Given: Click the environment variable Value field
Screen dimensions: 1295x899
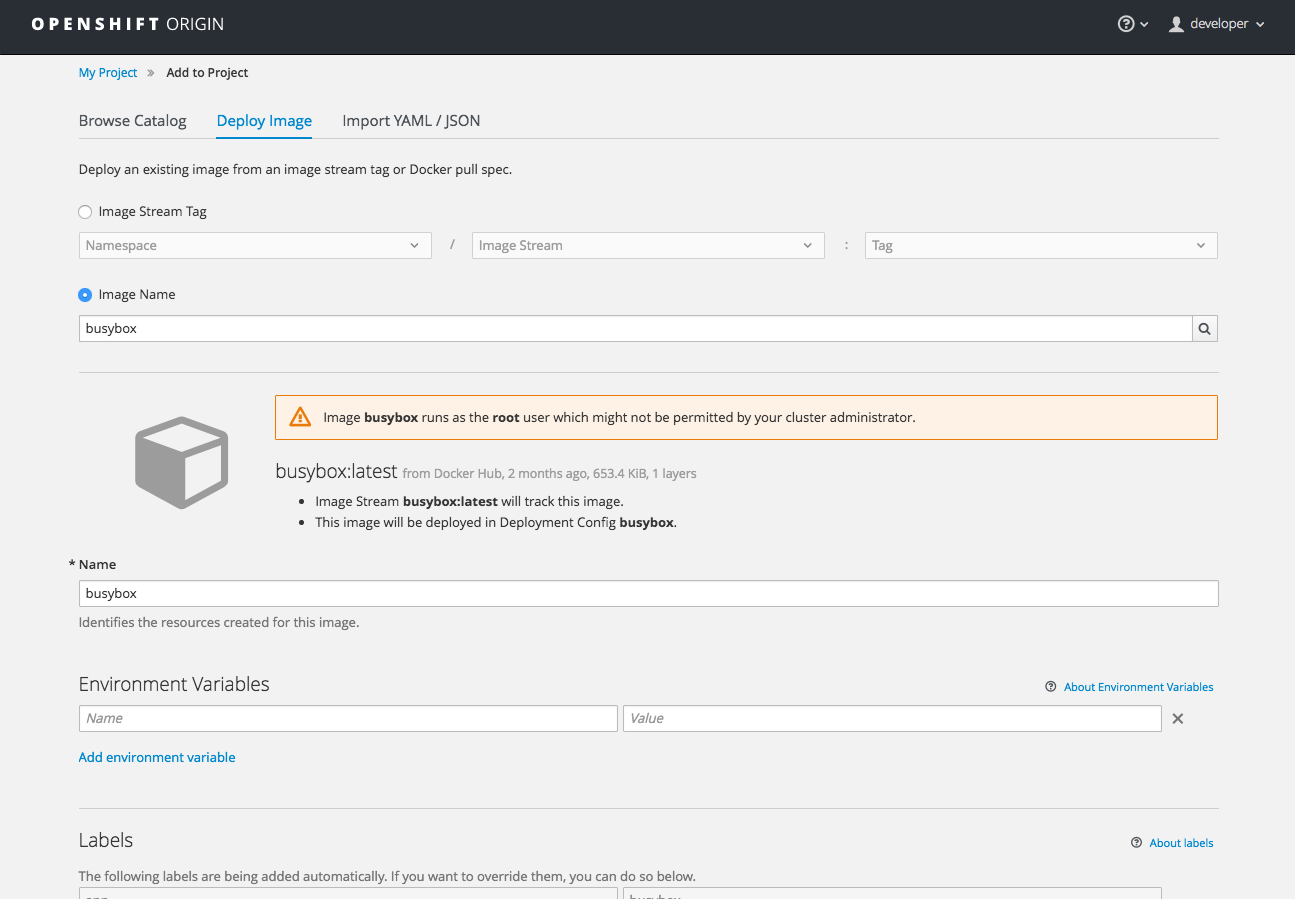Looking at the screenshot, I should (x=891, y=719).
